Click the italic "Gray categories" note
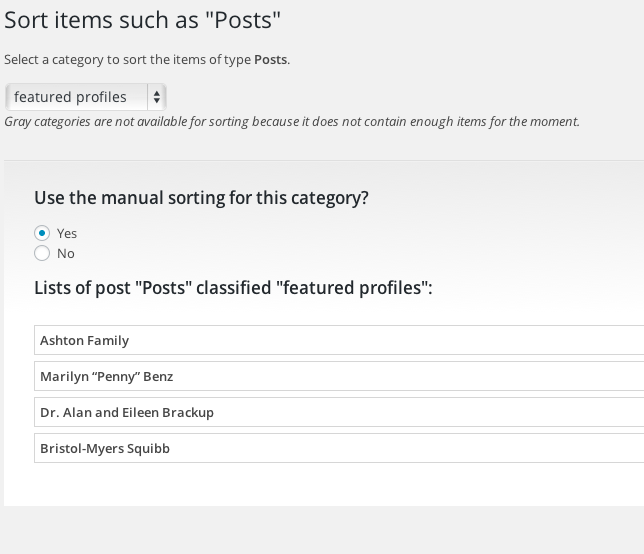Image resolution: width=644 pixels, height=554 pixels. [291, 122]
